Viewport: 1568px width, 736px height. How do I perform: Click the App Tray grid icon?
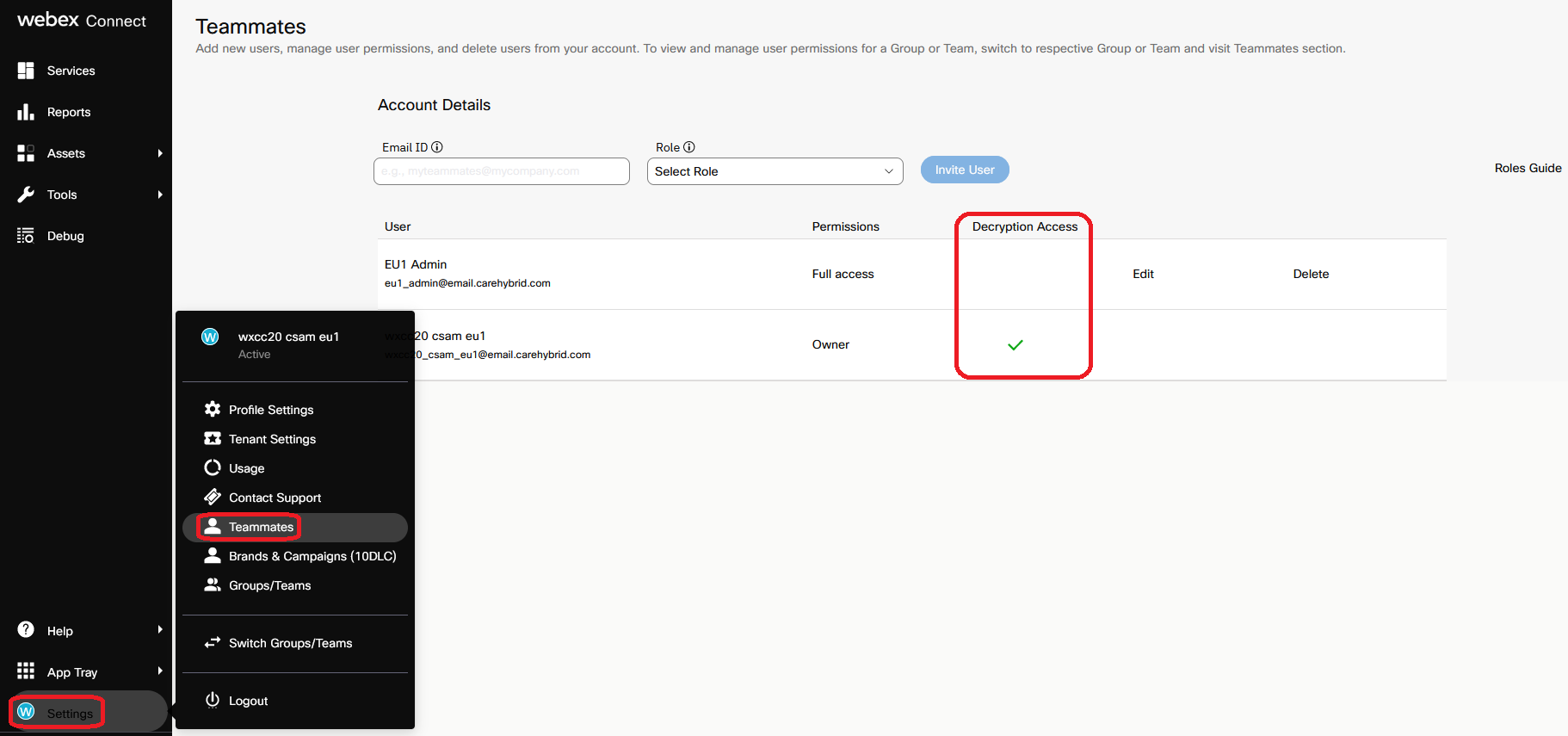[x=26, y=671]
